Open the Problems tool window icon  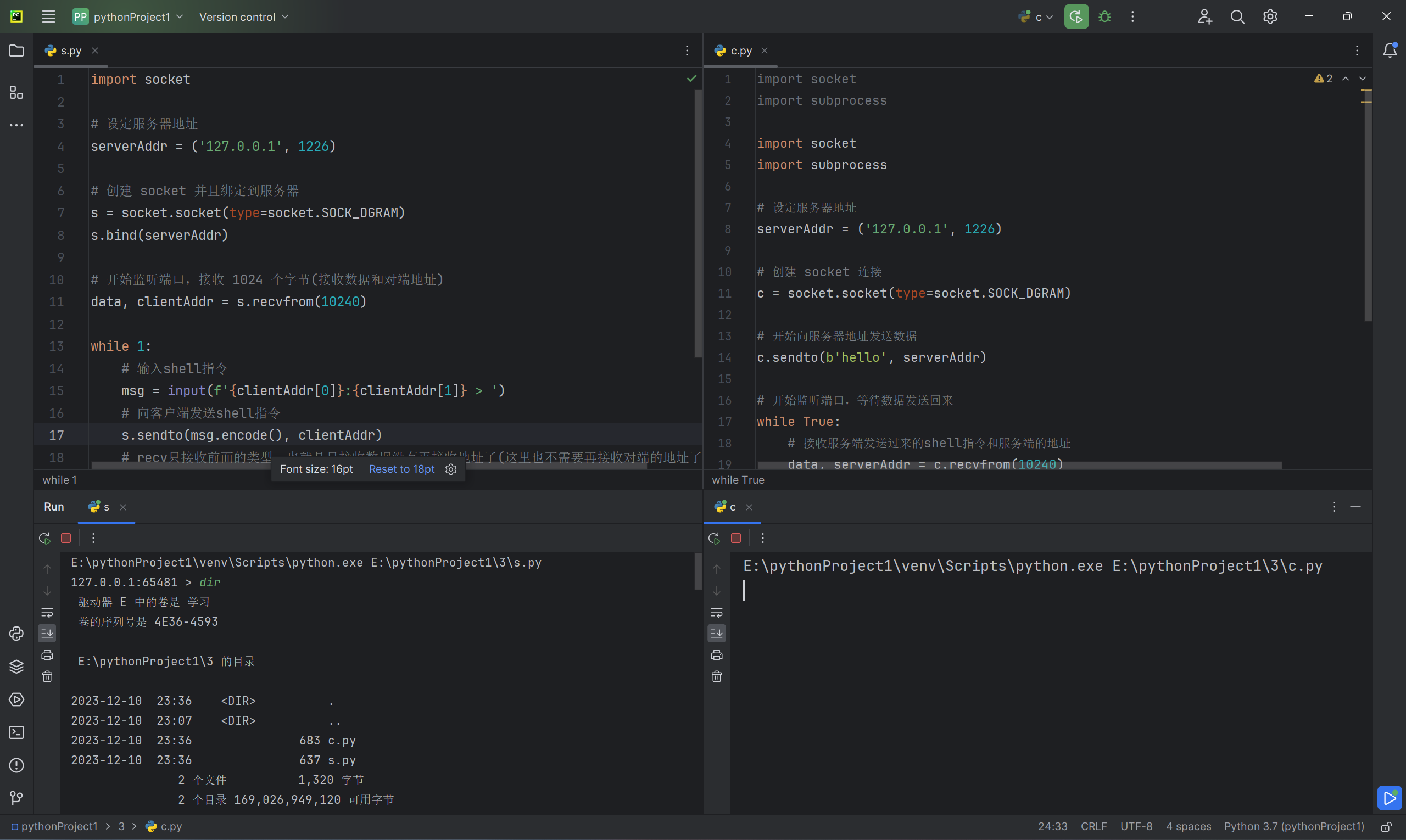[16, 765]
